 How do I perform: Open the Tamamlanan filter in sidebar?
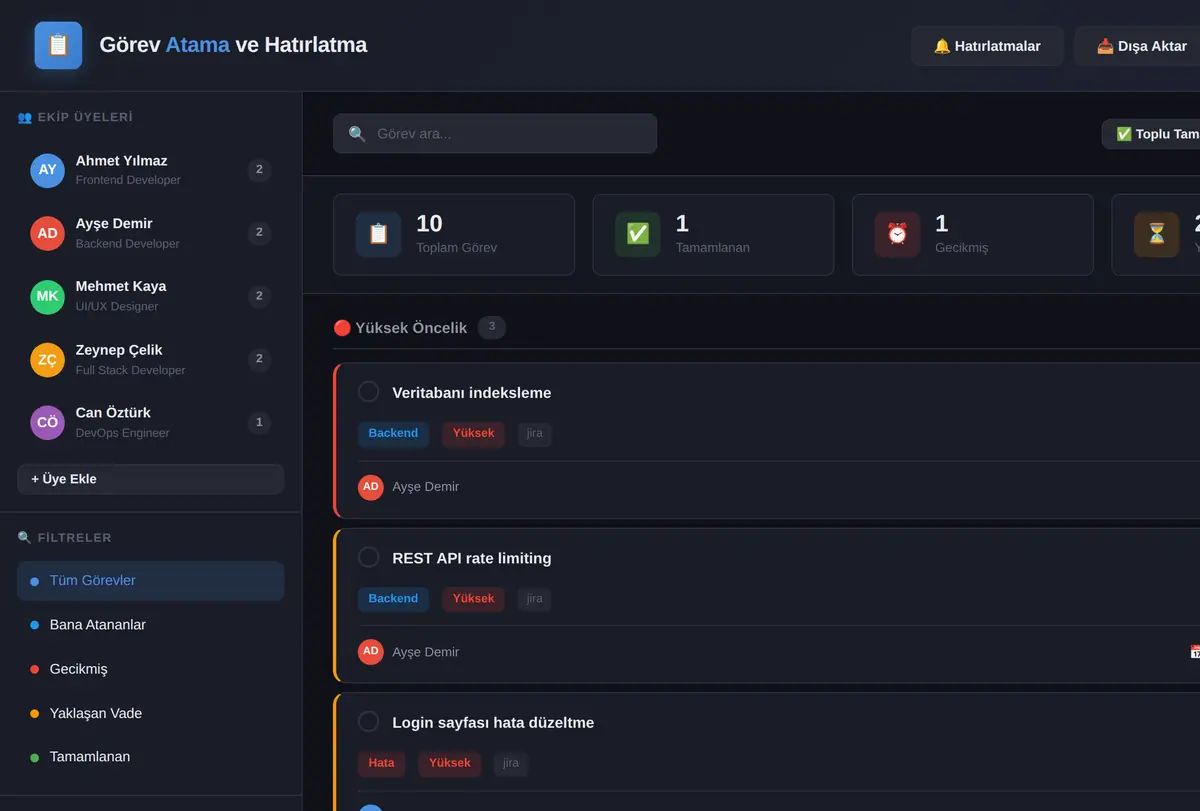click(x=151, y=757)
